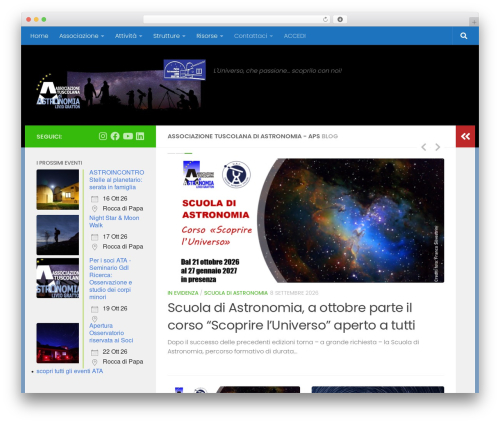500x423 pixels.
Task: Click red-lit observatory event thumbnail
Action: (58, 343)
